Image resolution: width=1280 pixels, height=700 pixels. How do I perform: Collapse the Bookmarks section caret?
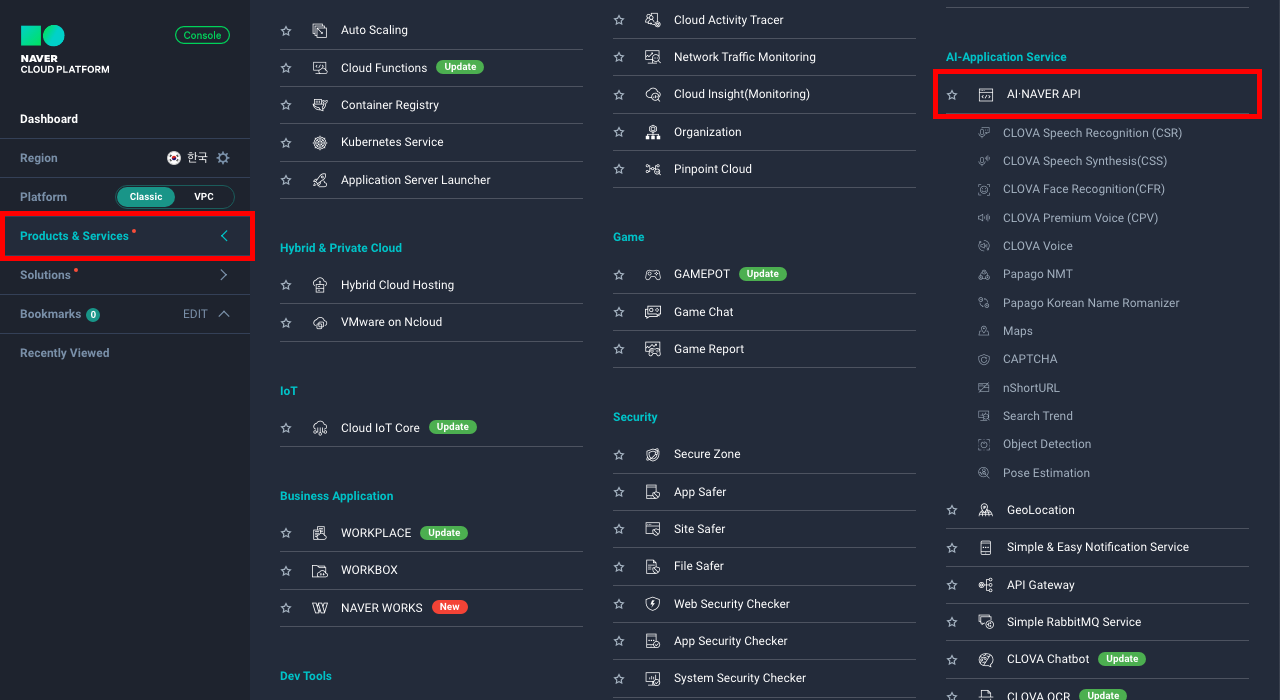pos(224,314)
